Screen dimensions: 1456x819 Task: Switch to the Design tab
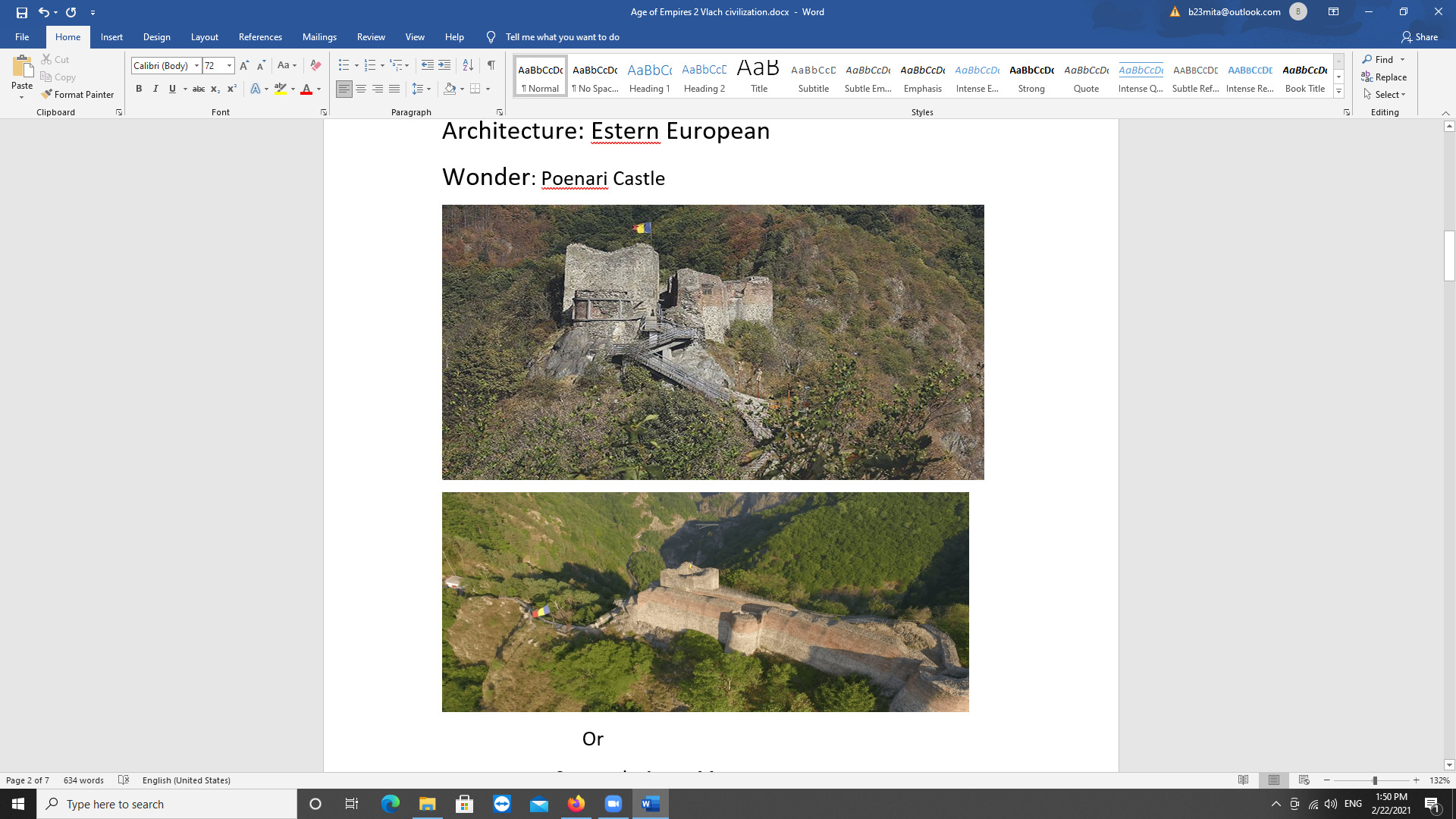click(157, 36)
